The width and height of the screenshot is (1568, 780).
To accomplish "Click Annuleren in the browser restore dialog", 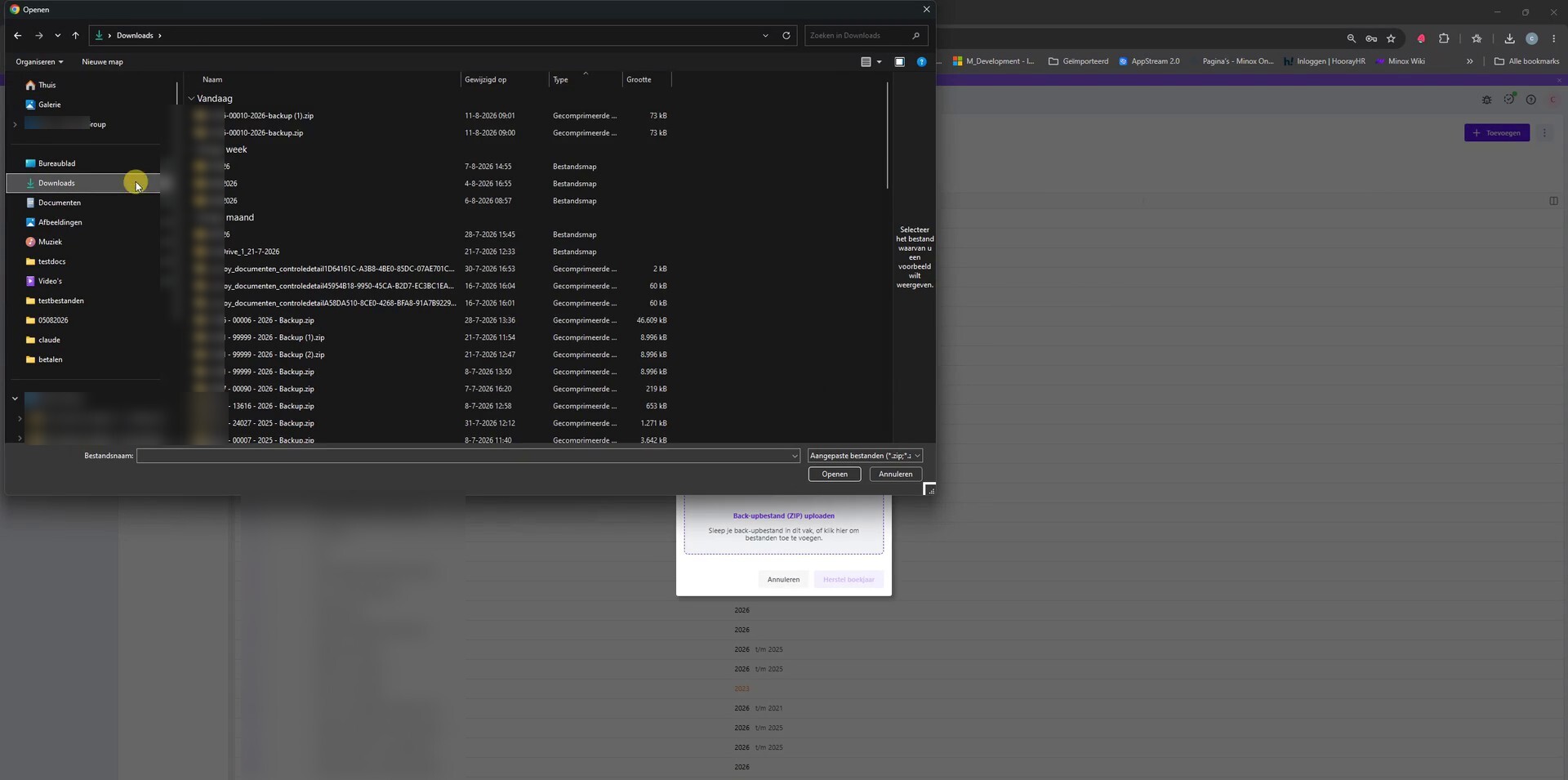I will 783,580.
